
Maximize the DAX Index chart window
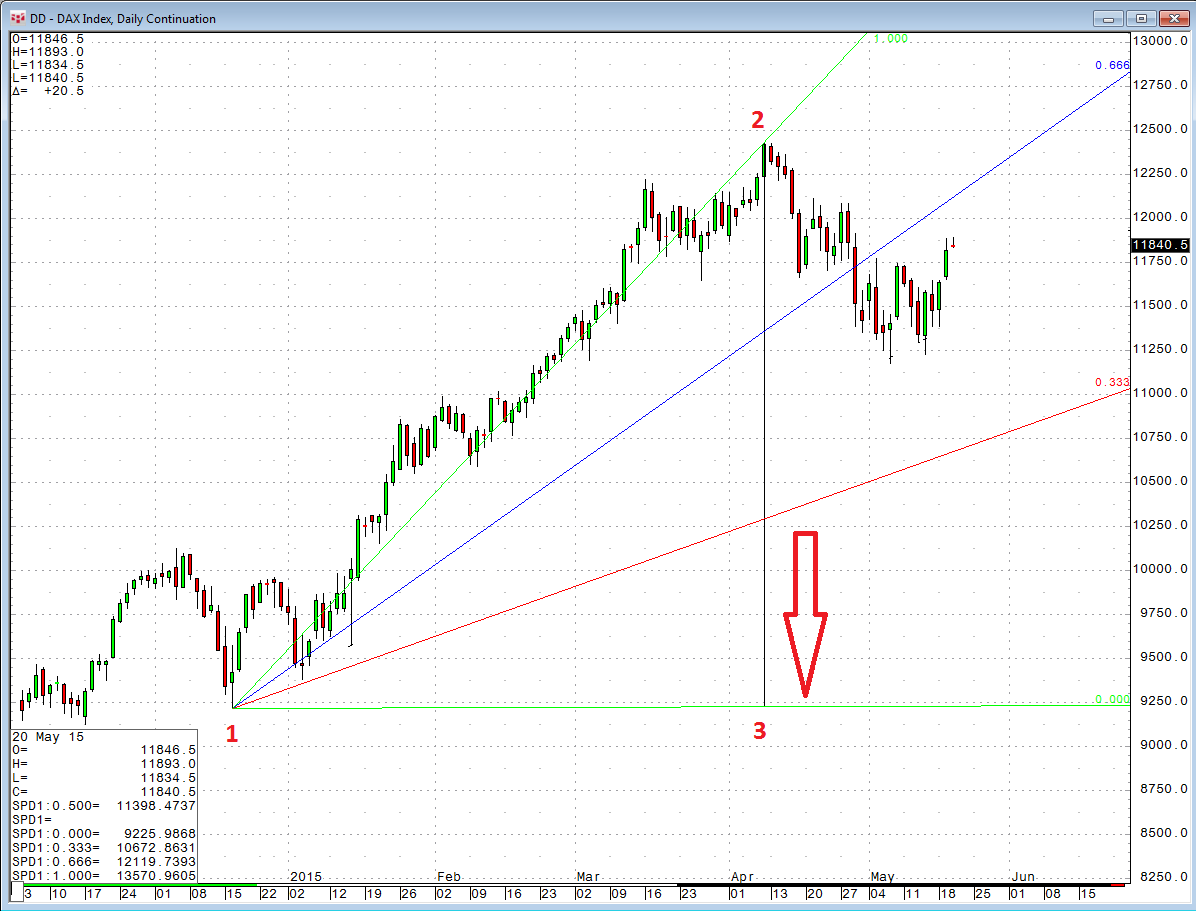point(1142,18)
